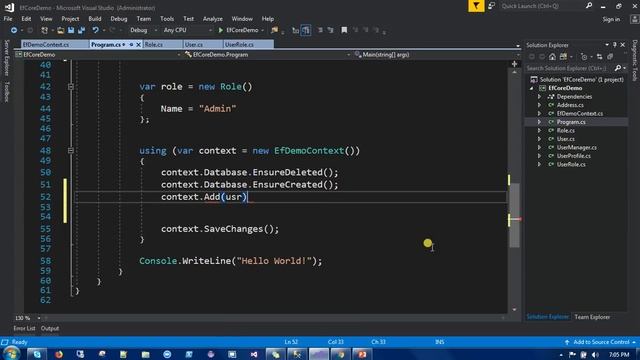This screenshot has height=360, width=640.
Task: Close the Program.cs tab with X
Action: (x=138, y=44)
